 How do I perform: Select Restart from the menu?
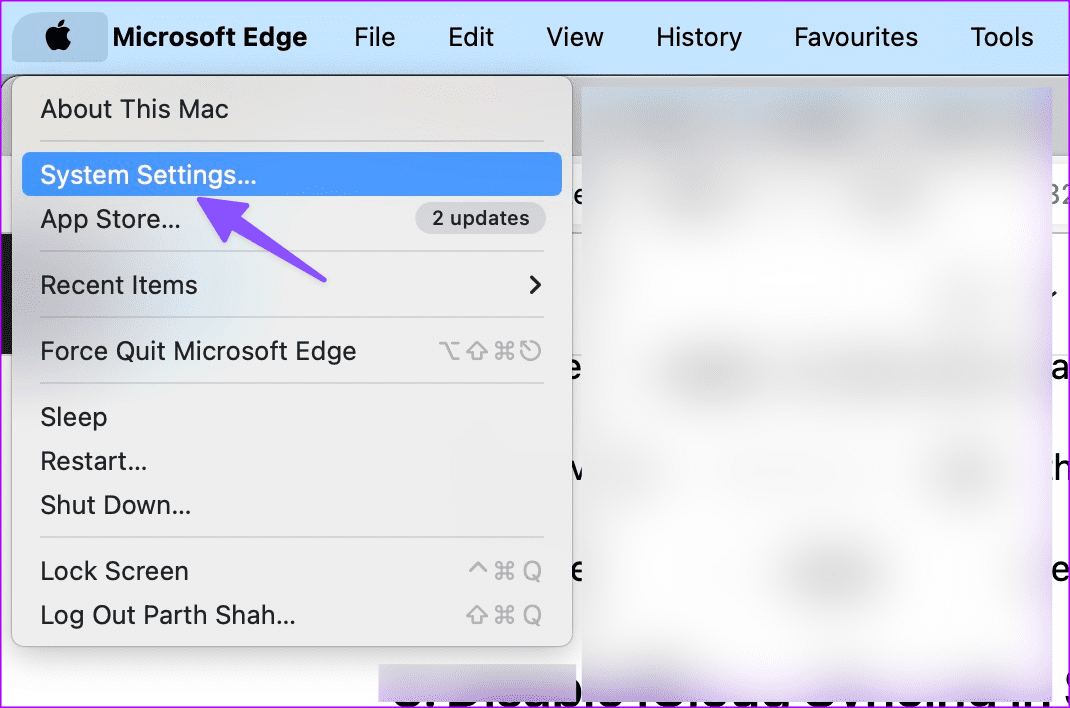93,461
